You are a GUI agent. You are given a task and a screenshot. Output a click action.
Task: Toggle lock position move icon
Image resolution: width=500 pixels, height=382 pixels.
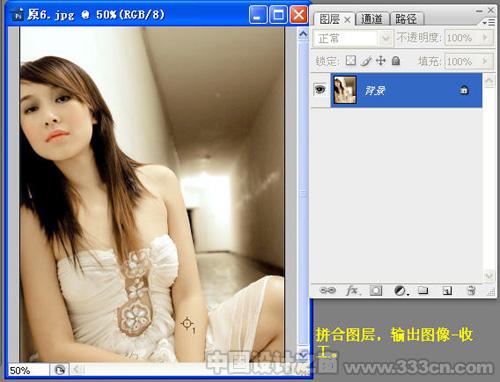[x=380, y=61]
